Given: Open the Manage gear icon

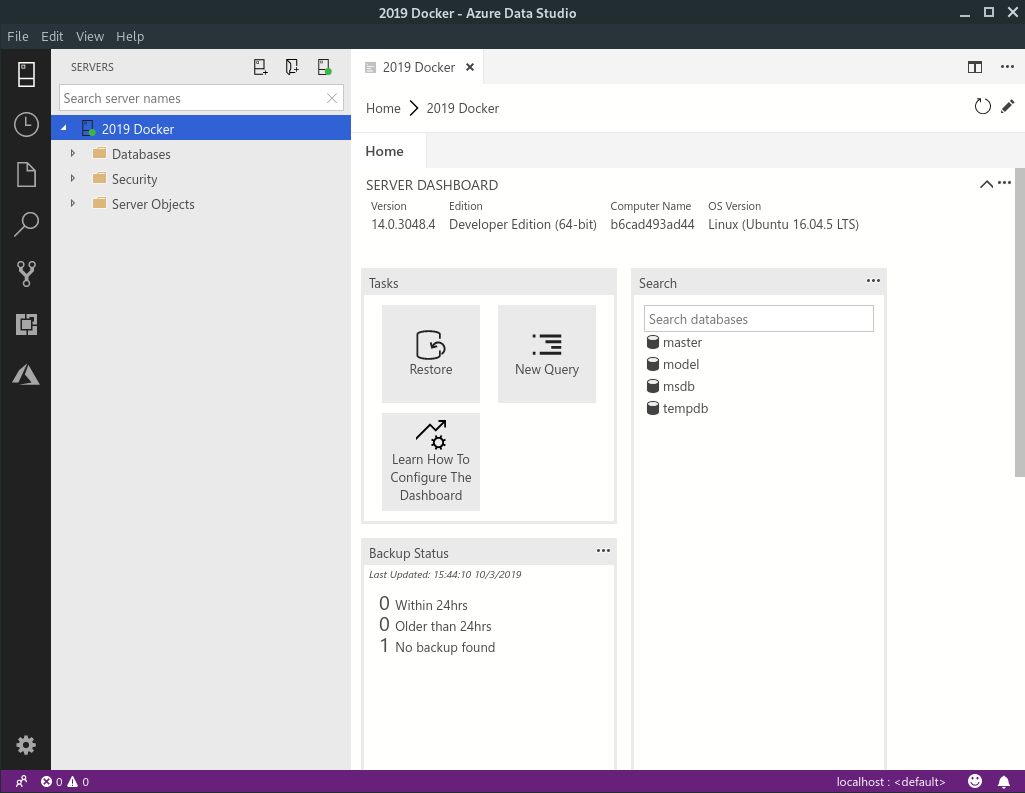Looking at the screenshot, I should pos(25,745).
